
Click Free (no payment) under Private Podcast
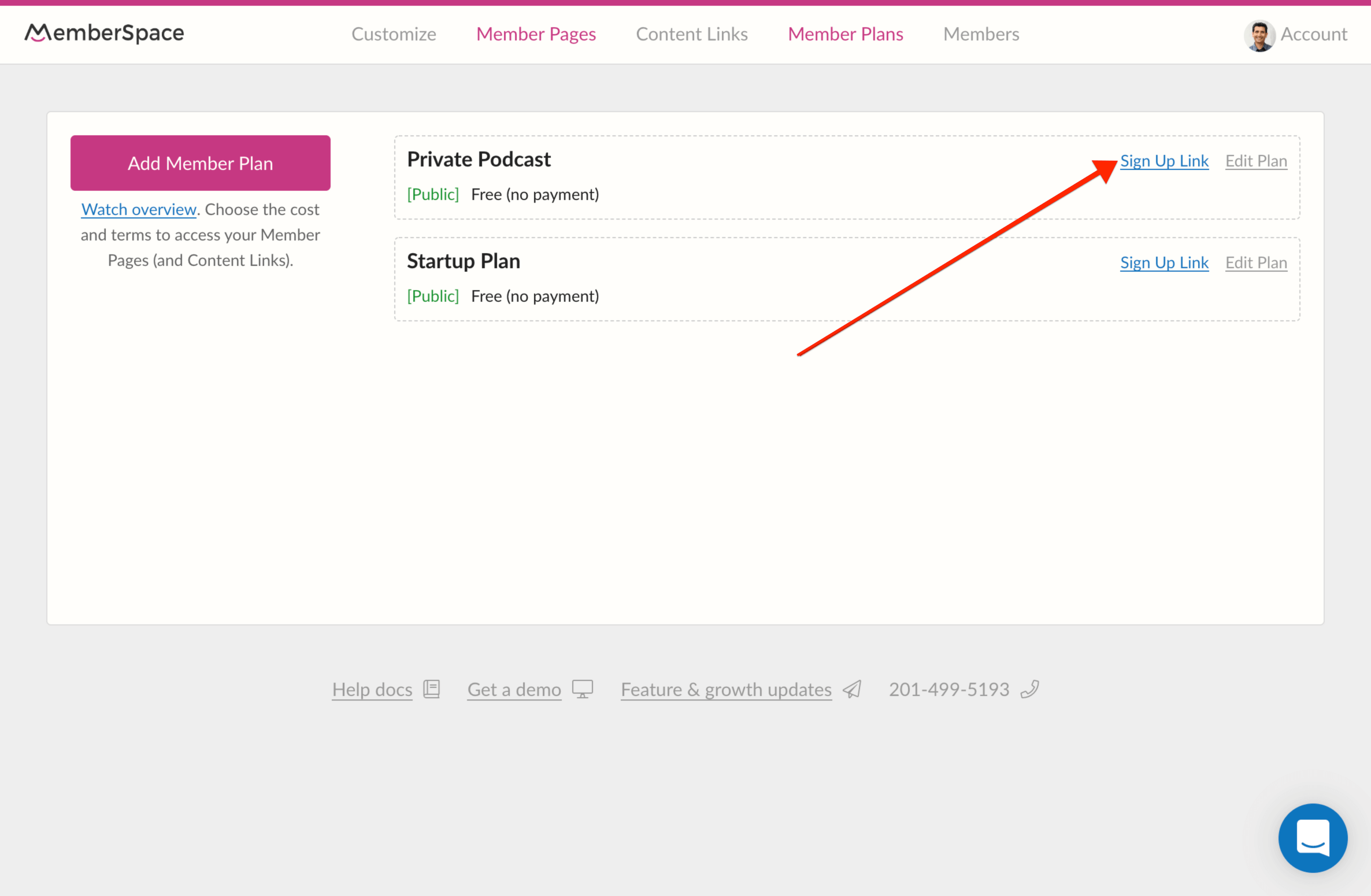(x=535, y=194)
